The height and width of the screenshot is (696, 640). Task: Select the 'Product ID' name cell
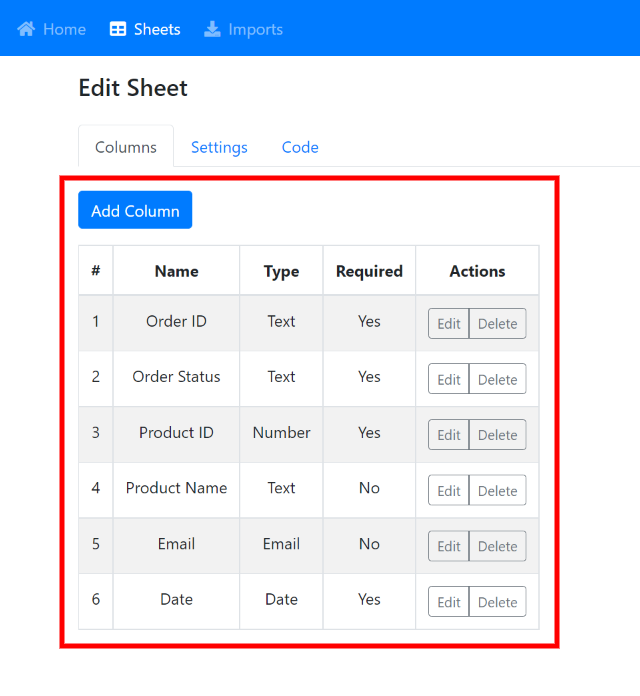point(176,433)
